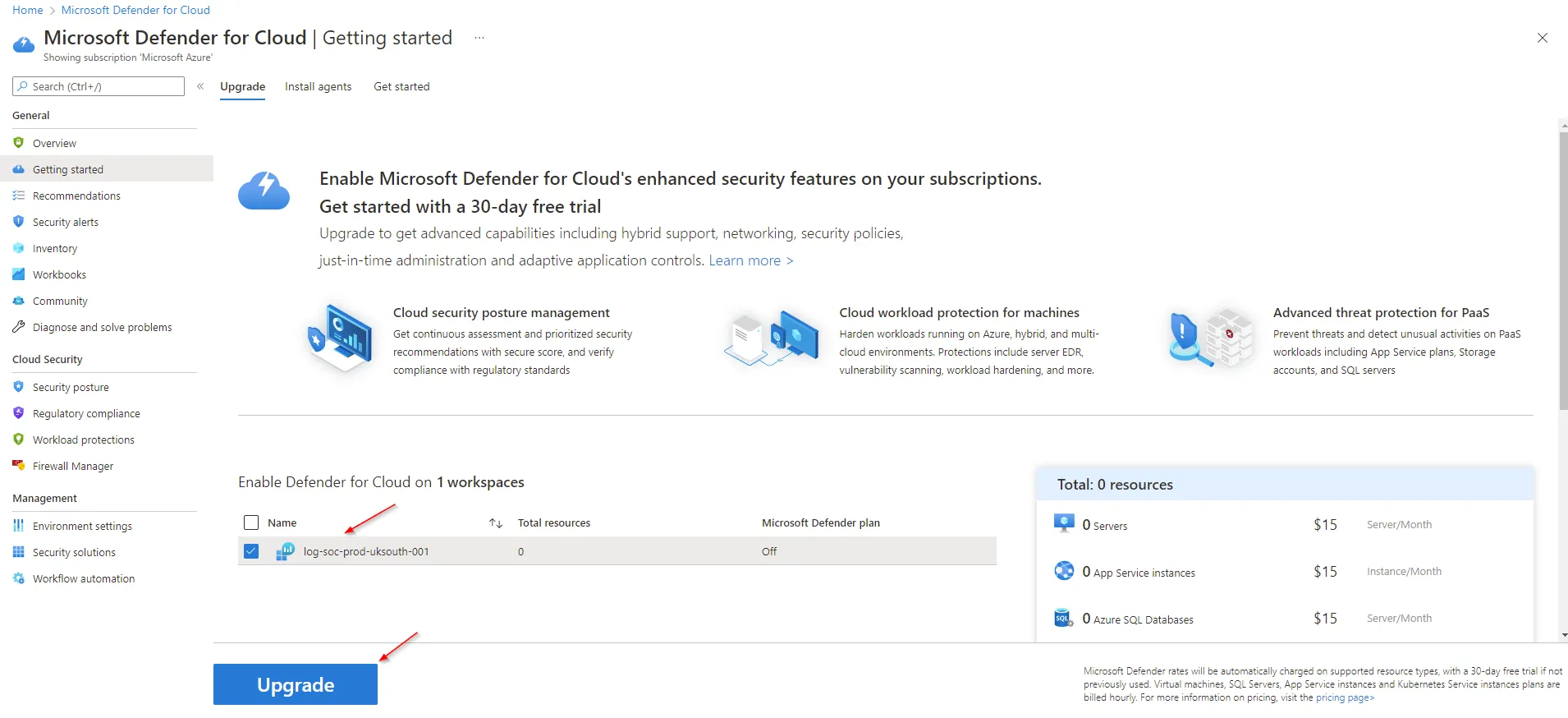Click the Security solutions grid icon
Viewport: 1568px width, 718px height.
coord(19,552)
